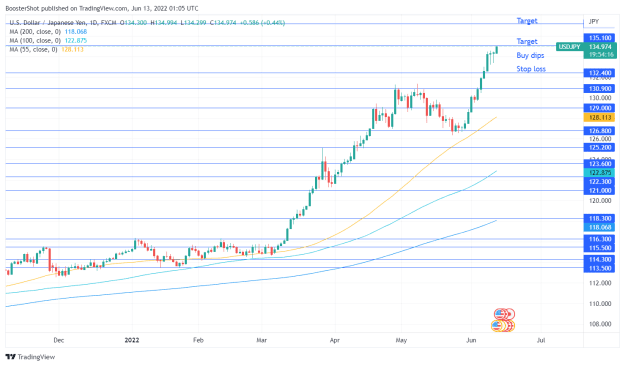Click the 2022 label on the time axis
This screenshot has width=625, height=366.
tap(132, 340)
